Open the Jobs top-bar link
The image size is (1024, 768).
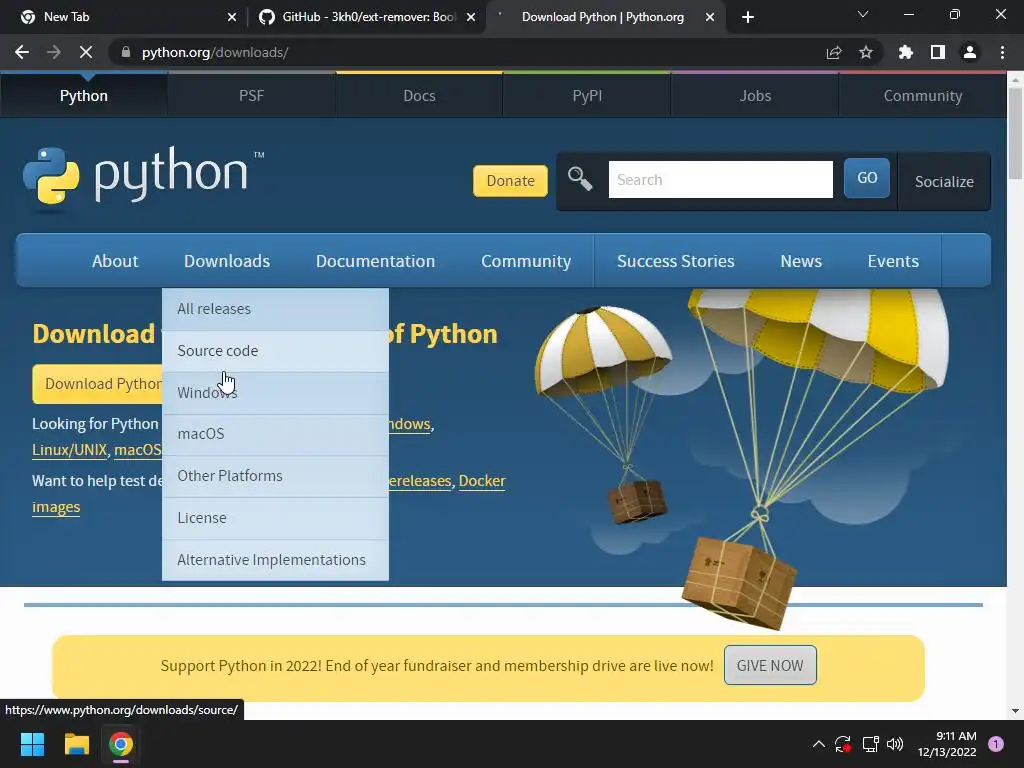[755, 95]
